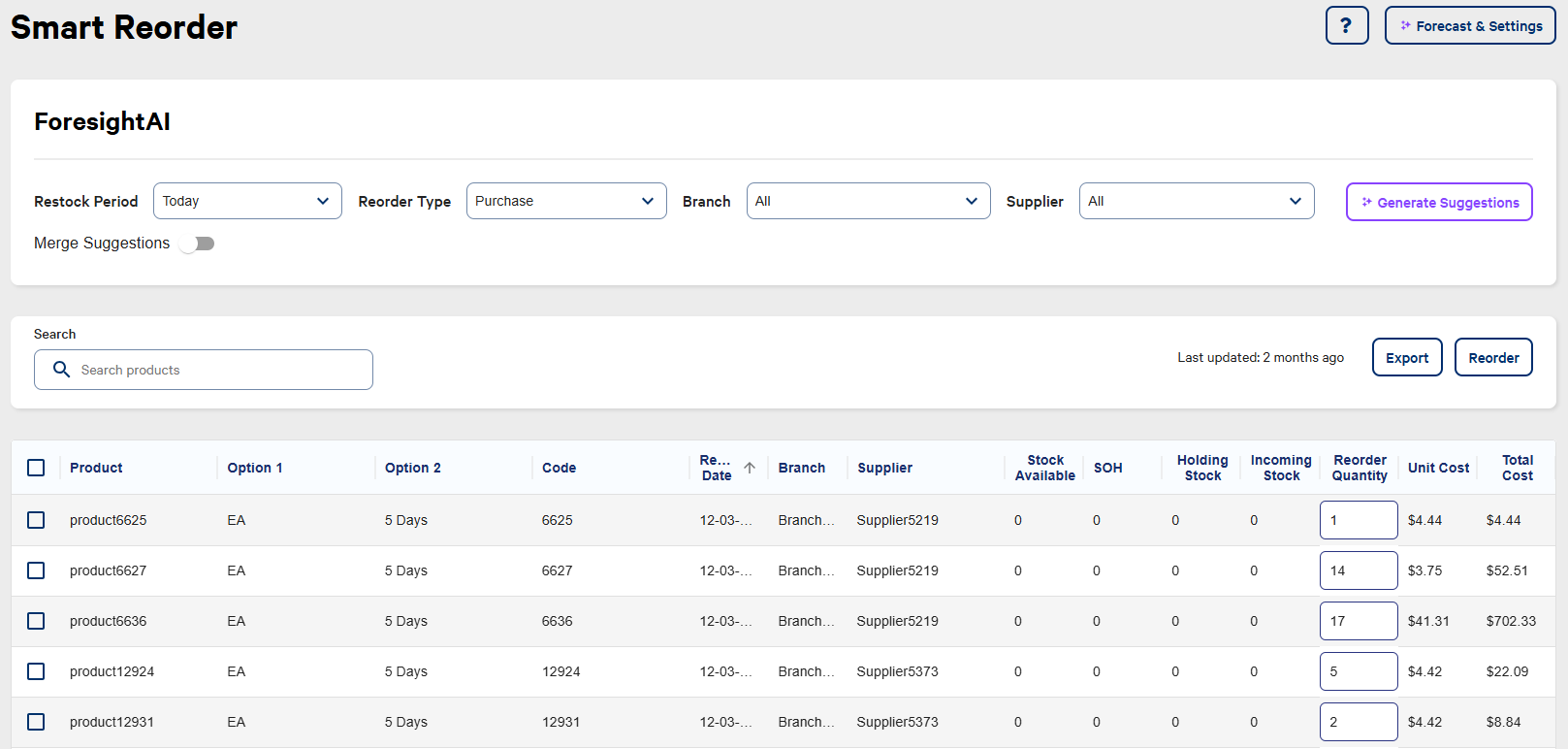Click total cost $702.33
Viewport: 1568px width, 749px height.
tap(1511, 621)
